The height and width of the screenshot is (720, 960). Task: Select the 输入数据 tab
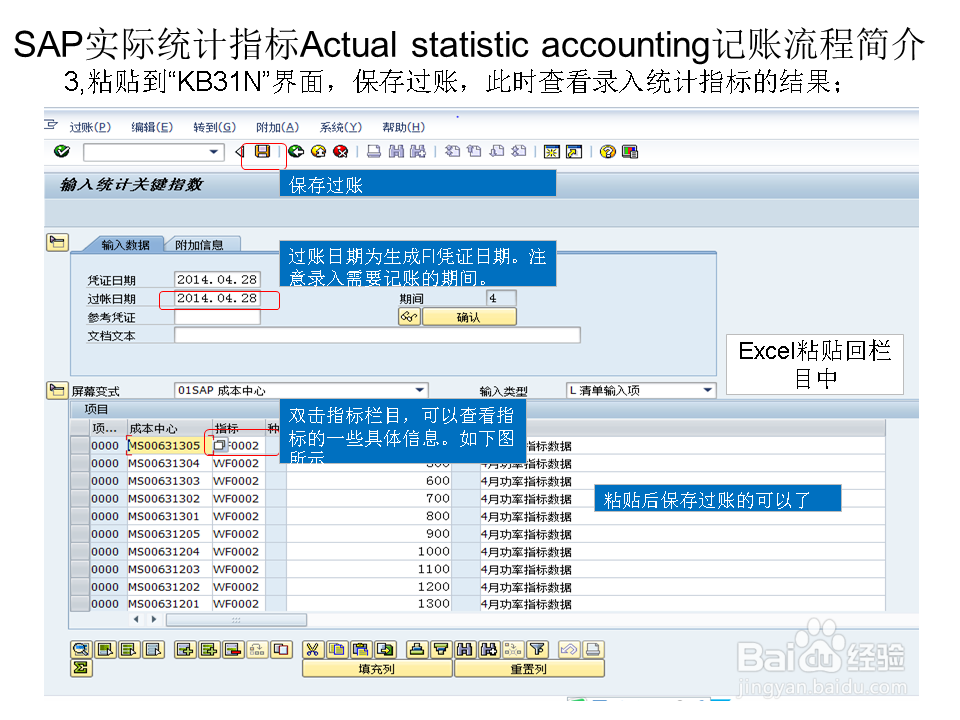tap(126, 244)
